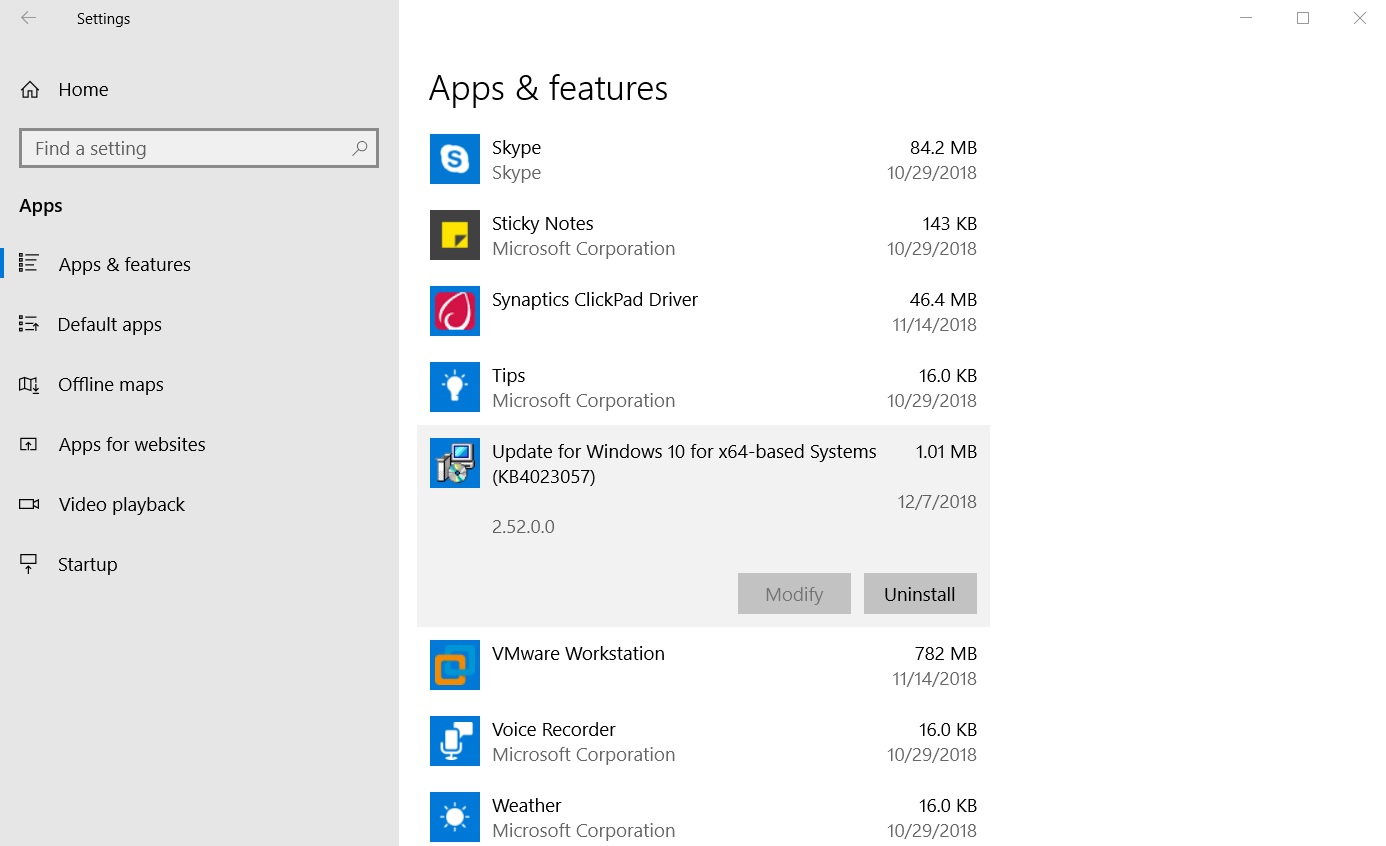Focus the Find a setting box
Screen dimensions: 1386x846
pos(199,148)
